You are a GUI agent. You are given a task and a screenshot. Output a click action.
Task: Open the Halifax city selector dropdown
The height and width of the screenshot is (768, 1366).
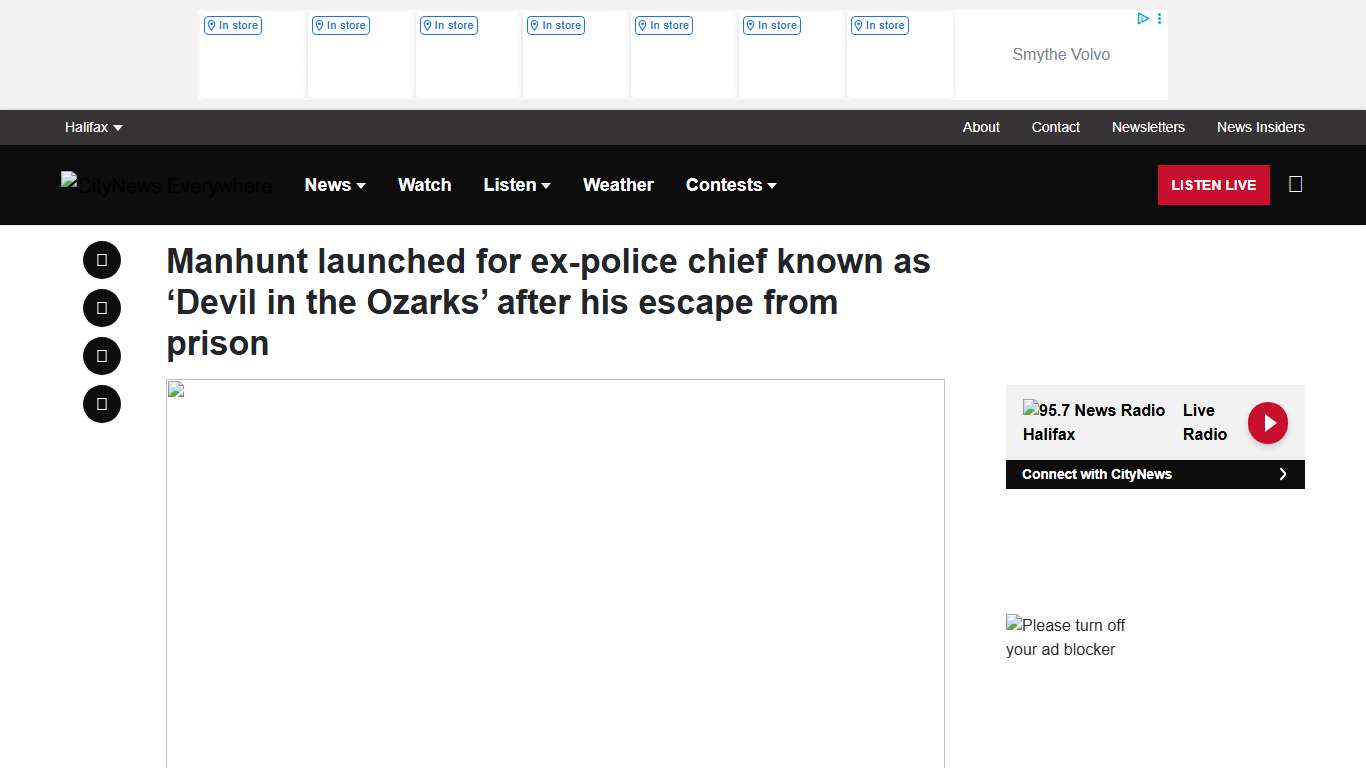[93, 127]
